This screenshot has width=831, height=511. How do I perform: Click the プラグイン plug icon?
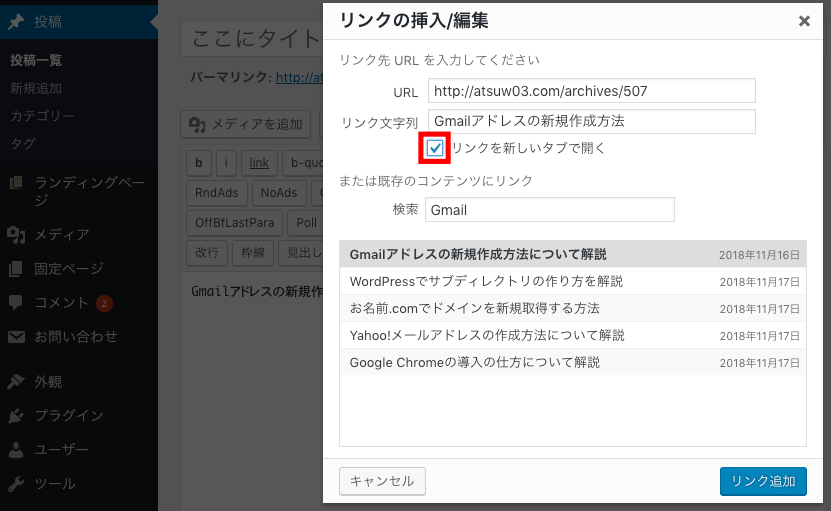pyautogui.click(x=16, y=416)
